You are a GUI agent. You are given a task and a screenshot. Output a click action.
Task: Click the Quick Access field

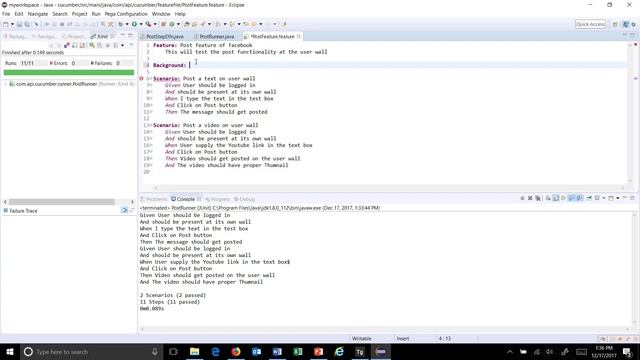[x=590, y=24]
